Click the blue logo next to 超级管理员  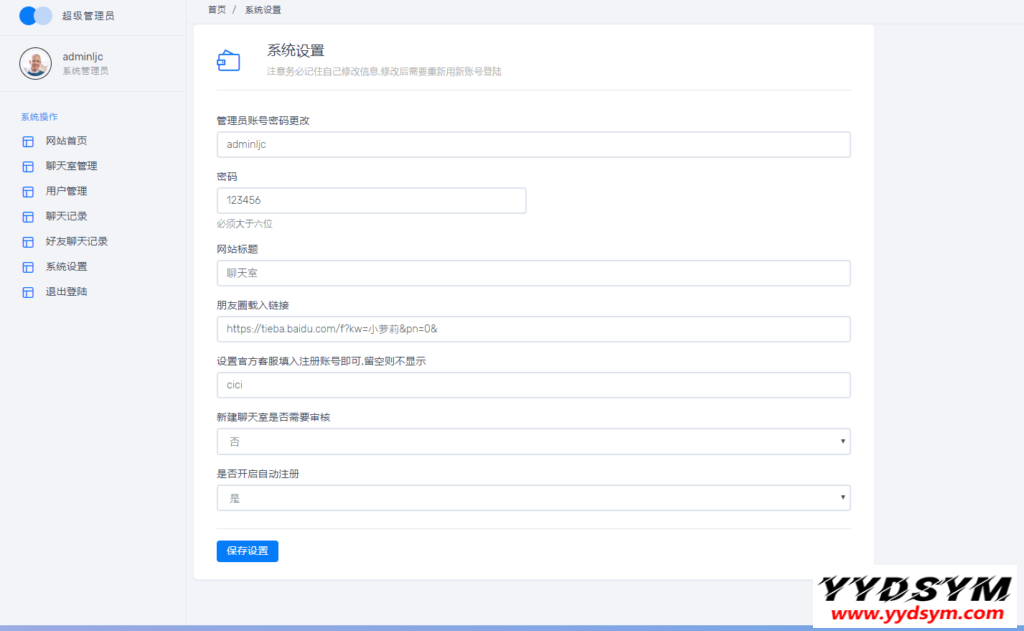click(36, 16)
